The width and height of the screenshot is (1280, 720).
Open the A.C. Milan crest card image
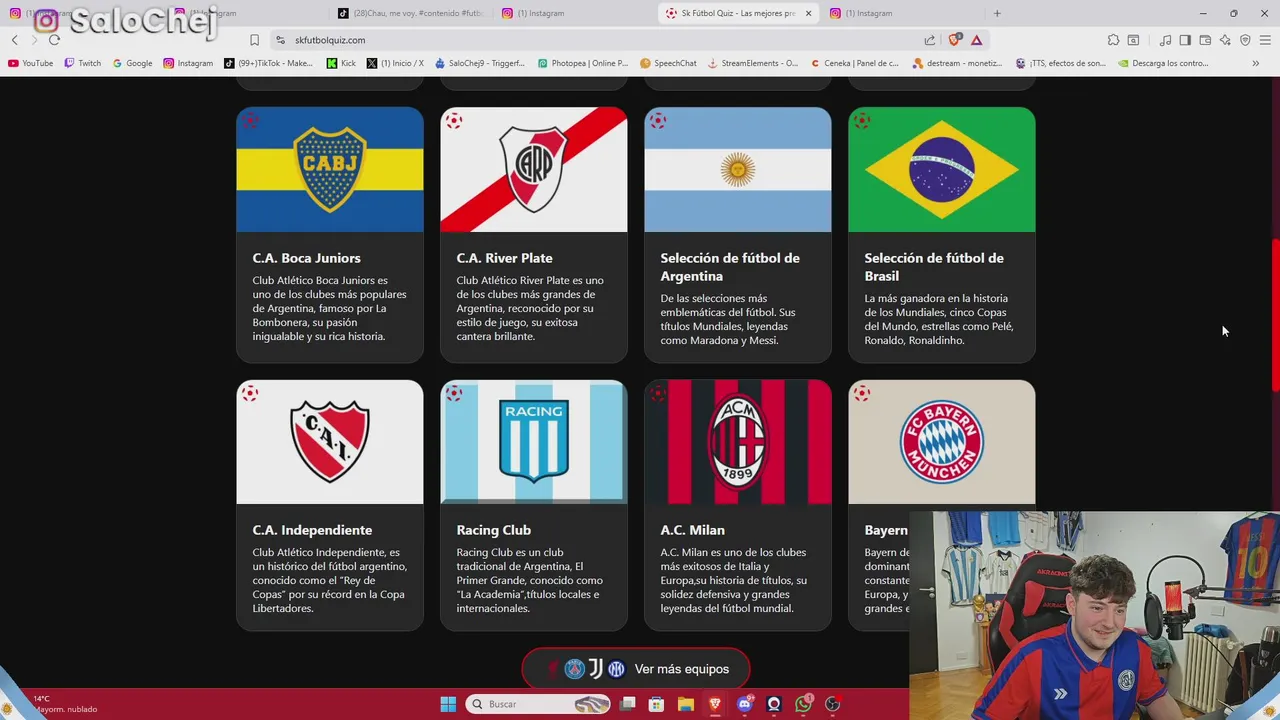738,442
